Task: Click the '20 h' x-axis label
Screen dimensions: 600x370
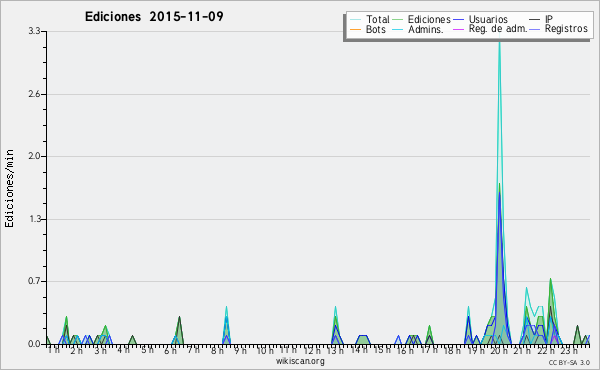Action: (499, 350)
